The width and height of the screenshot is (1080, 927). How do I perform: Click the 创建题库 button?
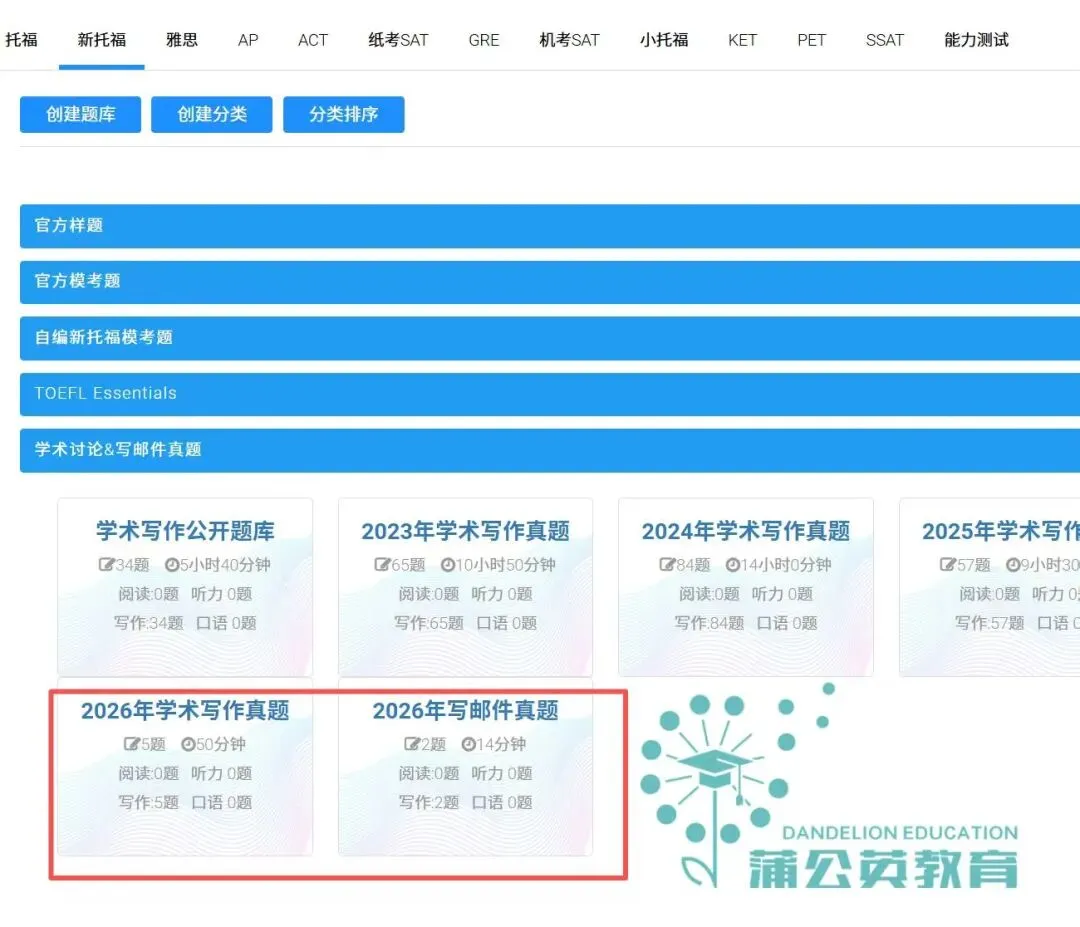79,114
